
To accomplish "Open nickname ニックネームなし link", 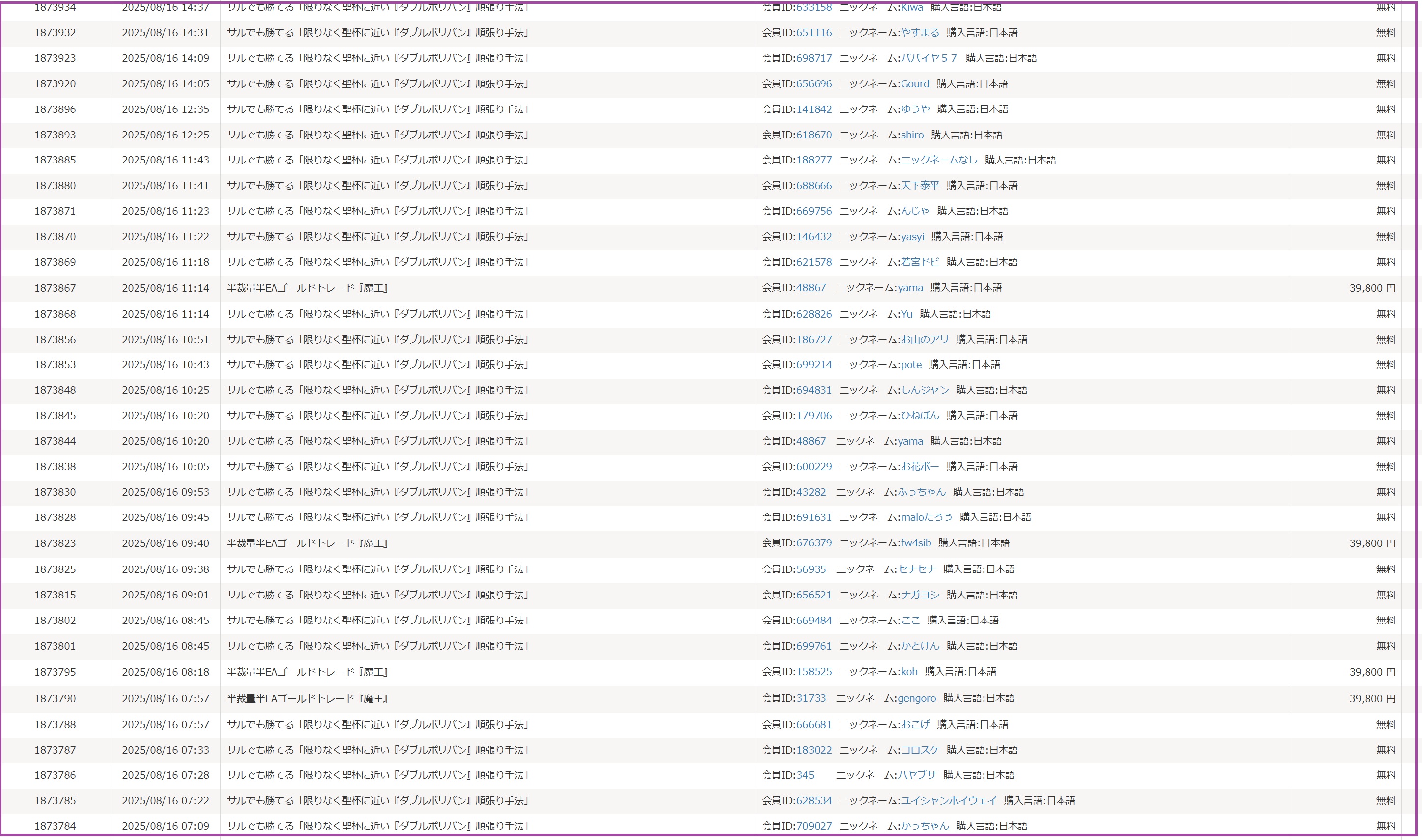I will (939, 160).
